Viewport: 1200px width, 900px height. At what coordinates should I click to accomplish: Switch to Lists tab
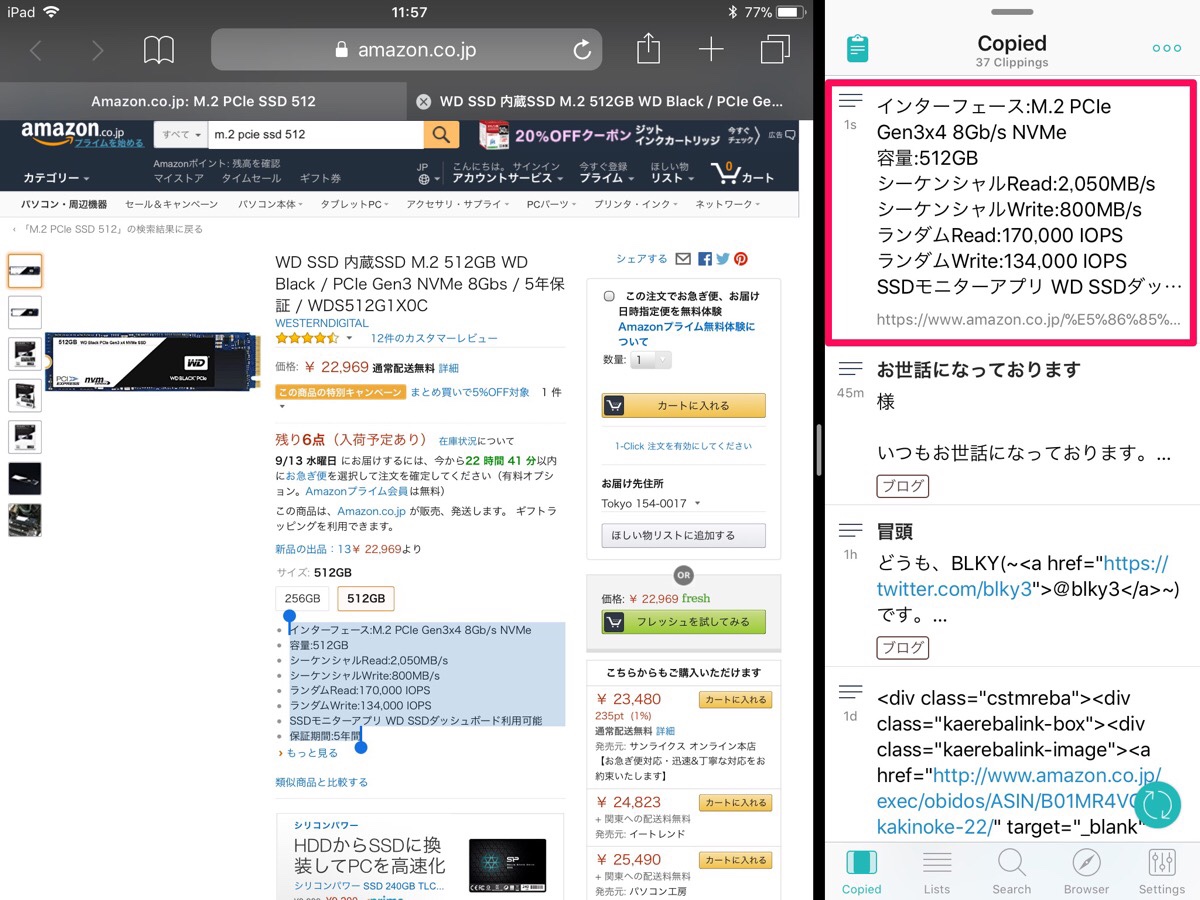[937, 871]
